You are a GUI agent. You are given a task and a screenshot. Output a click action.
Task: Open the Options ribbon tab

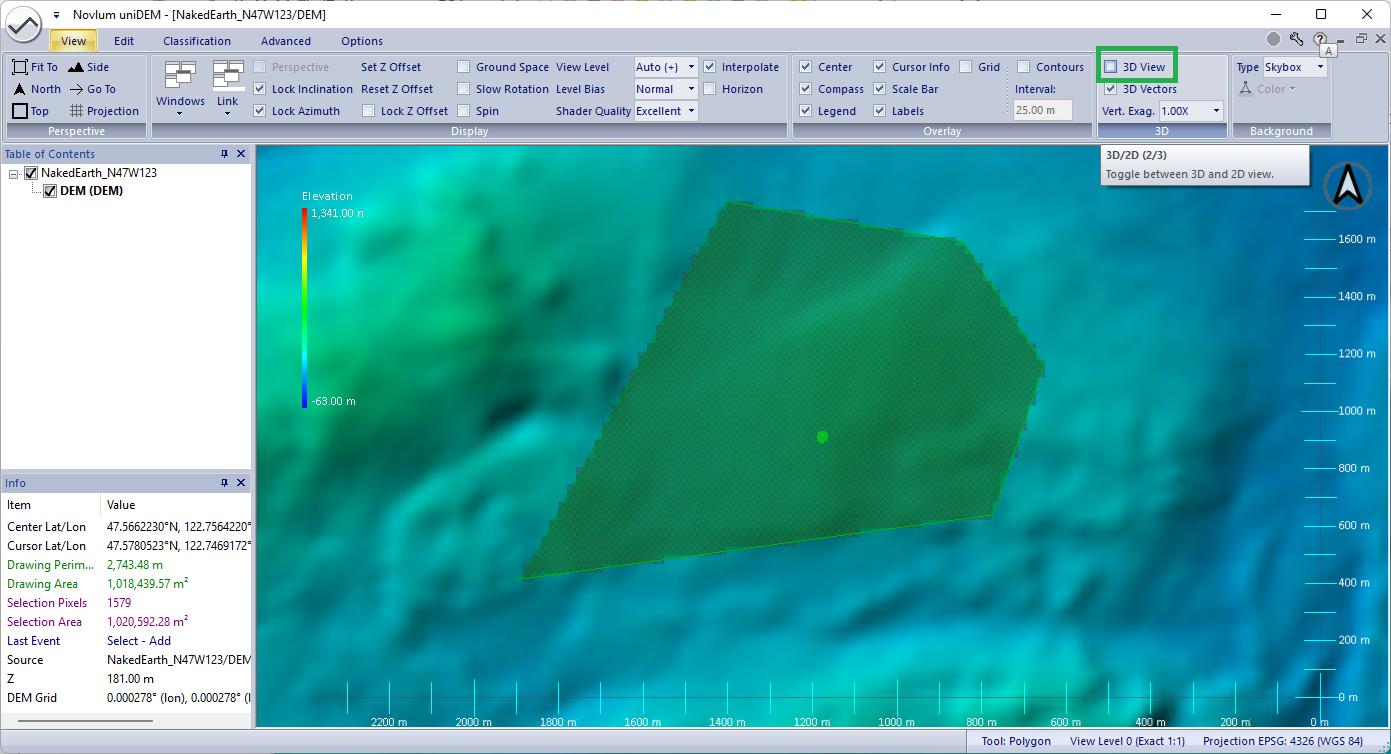(362, 41)
